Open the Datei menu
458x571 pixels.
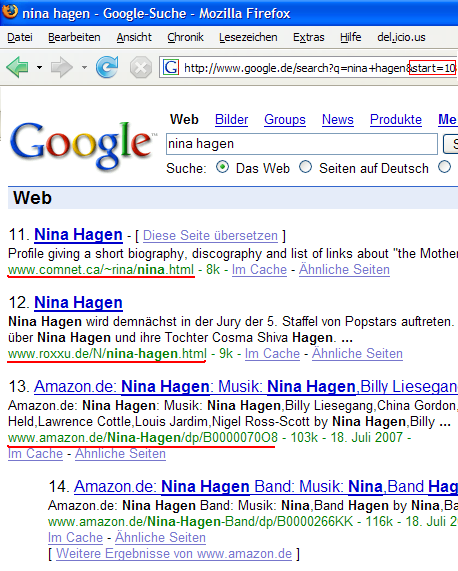(x=20, y=37)
